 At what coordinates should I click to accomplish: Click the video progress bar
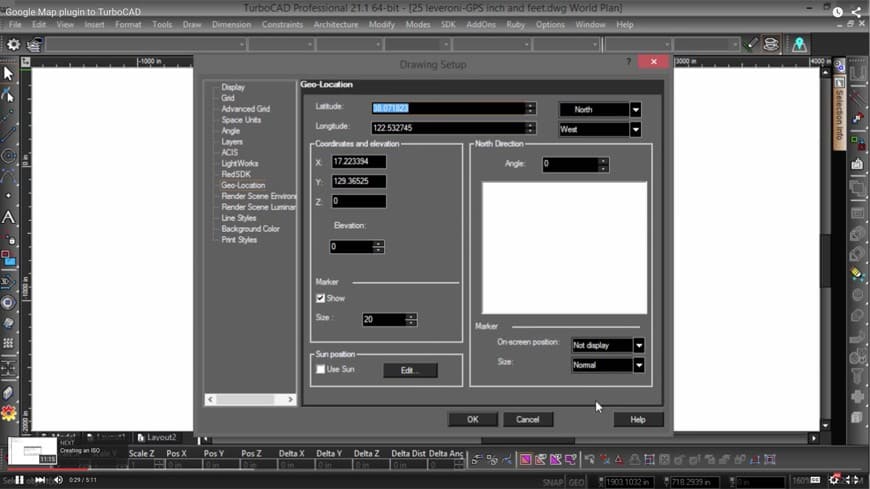(x=435, y=469)
